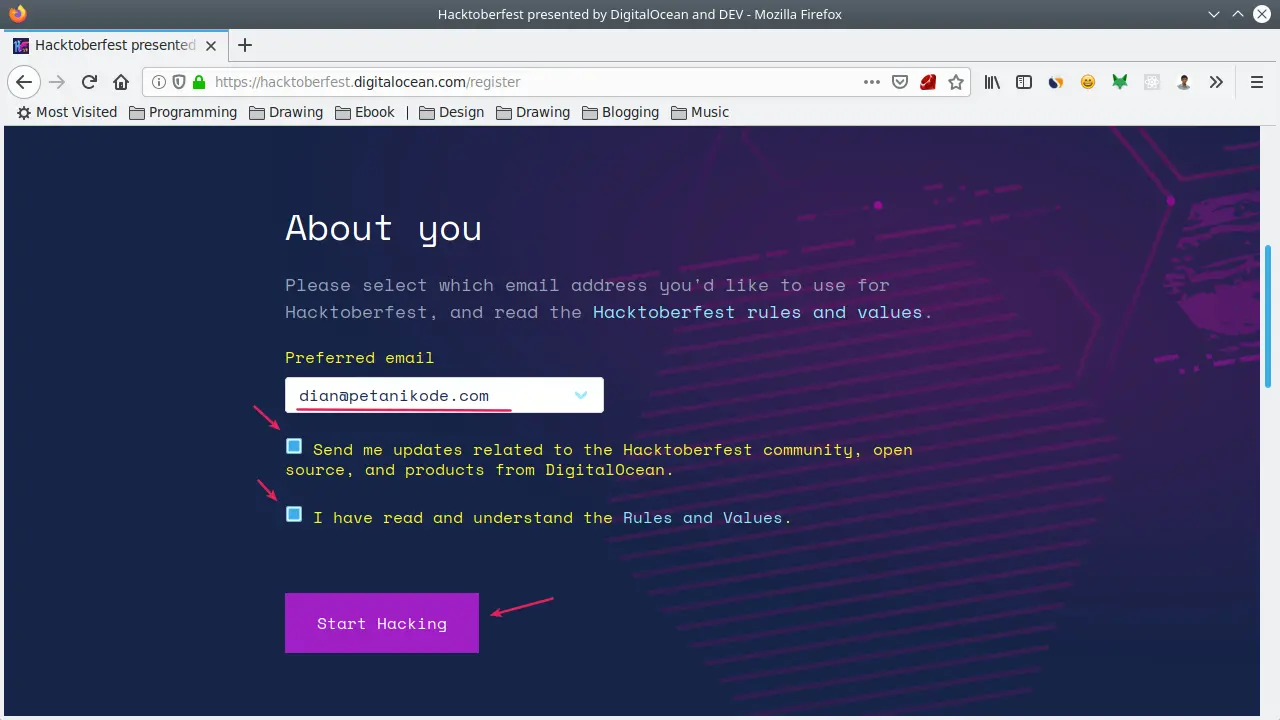The height and width of the screenshot is (720, 1280).
Task: Reload the current page
Action: click(x=89, y=82)
